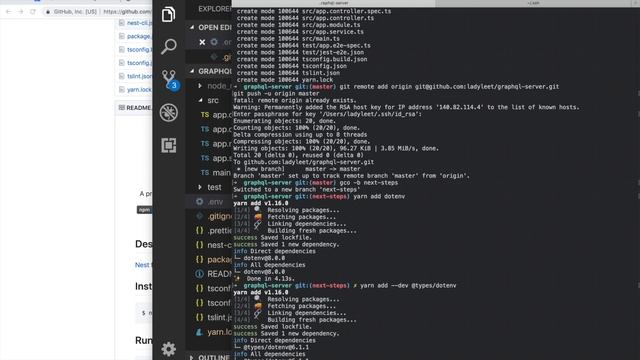Open package.json link on GitHub page
This screenshot has width=640, height=360.
point(139,36)
